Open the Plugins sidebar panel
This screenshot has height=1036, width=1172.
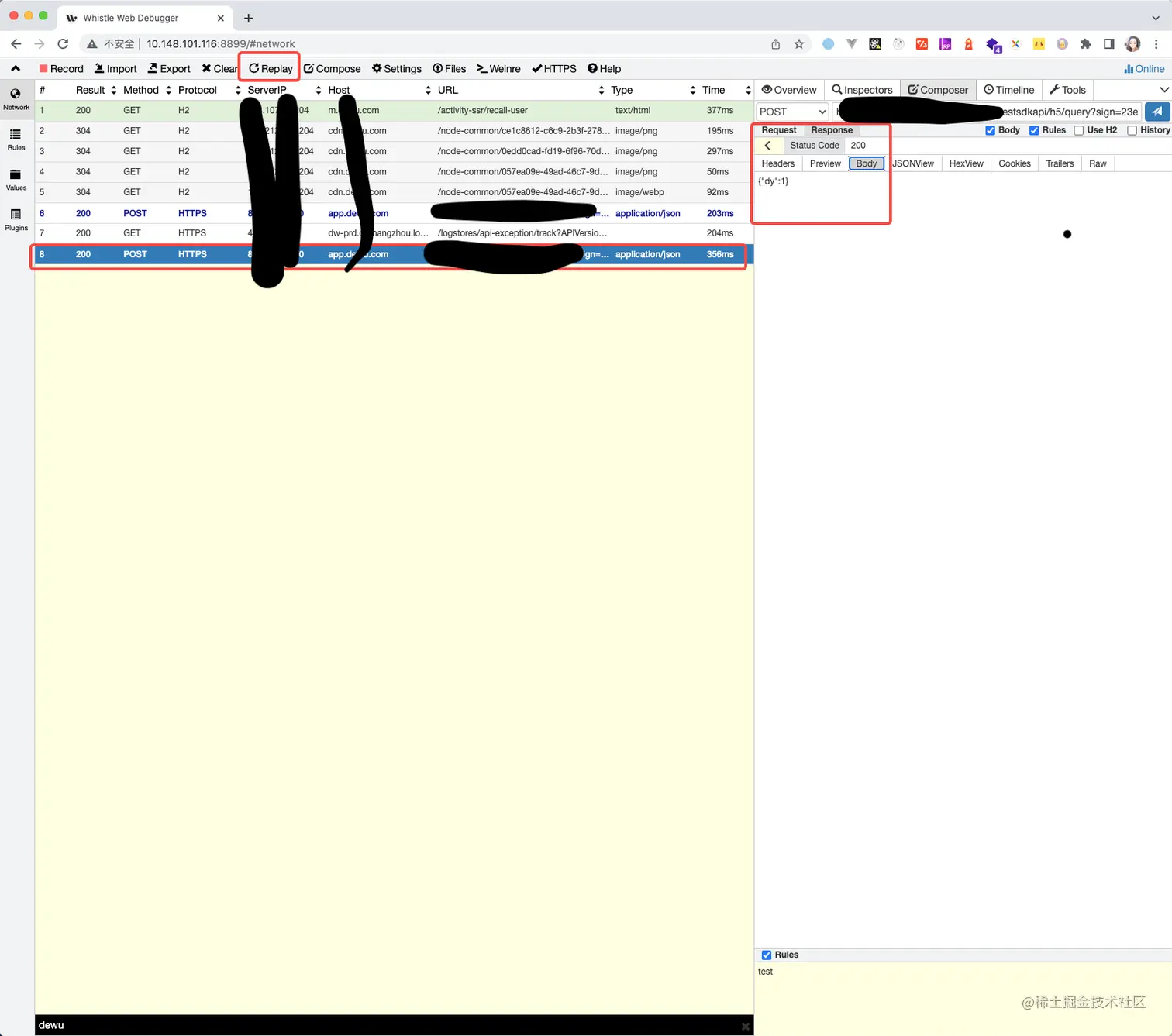coord(16,220)
